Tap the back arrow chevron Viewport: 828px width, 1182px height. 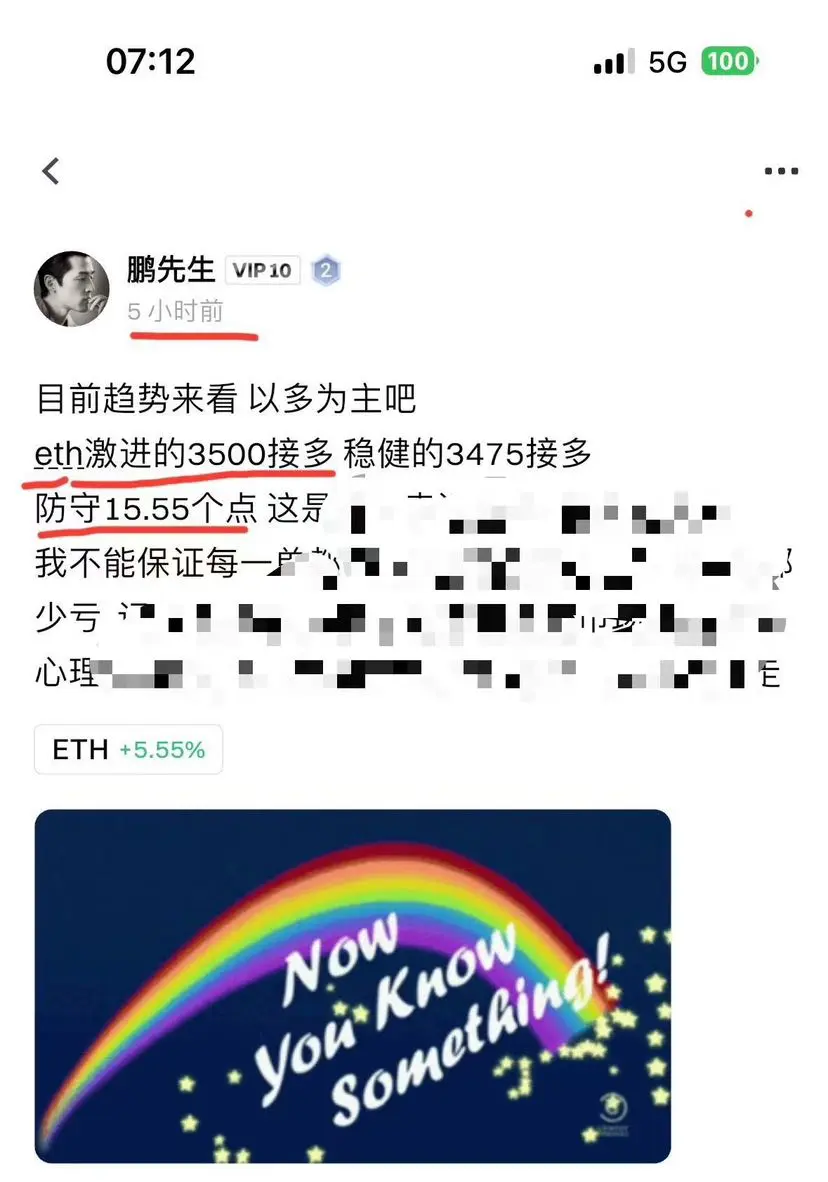coord(51,171)
